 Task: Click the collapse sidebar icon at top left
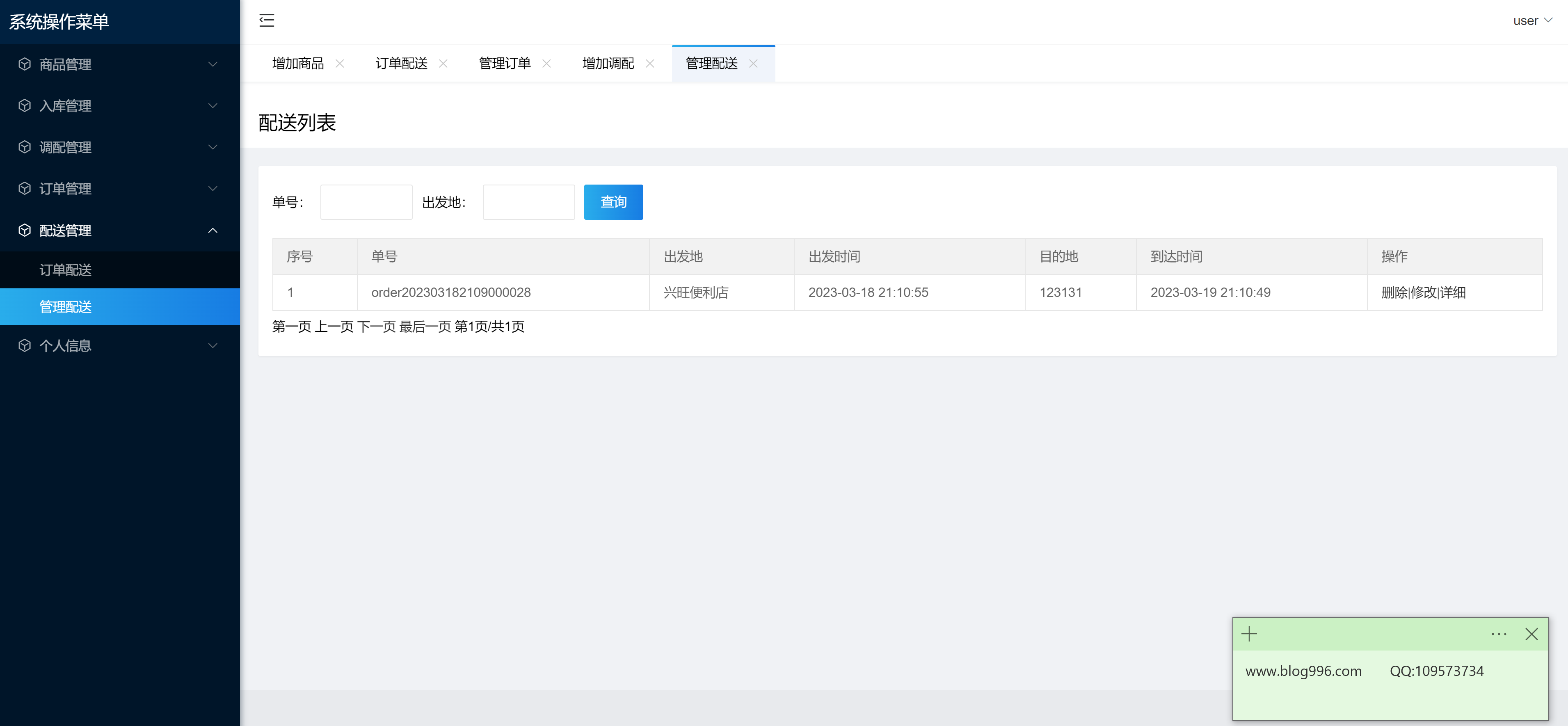click(x=267, y=20)
